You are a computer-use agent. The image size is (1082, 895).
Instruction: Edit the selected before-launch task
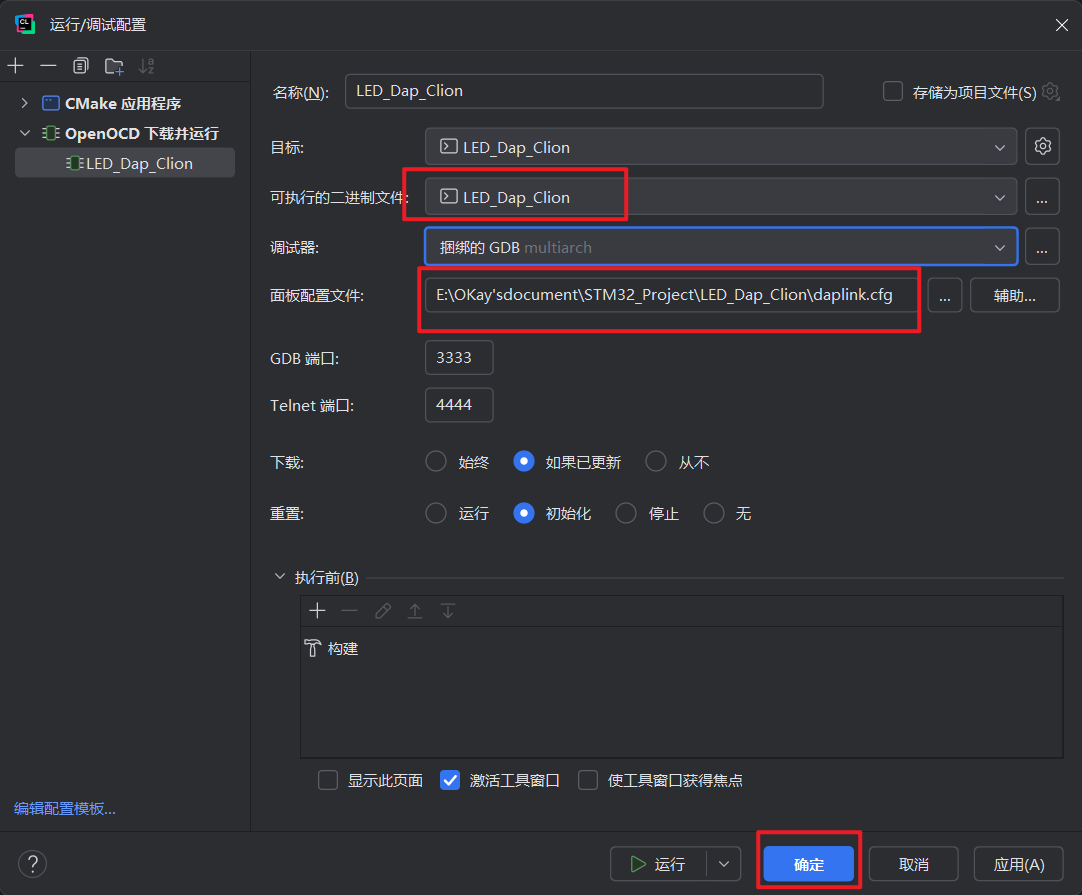tap(382, 611)
